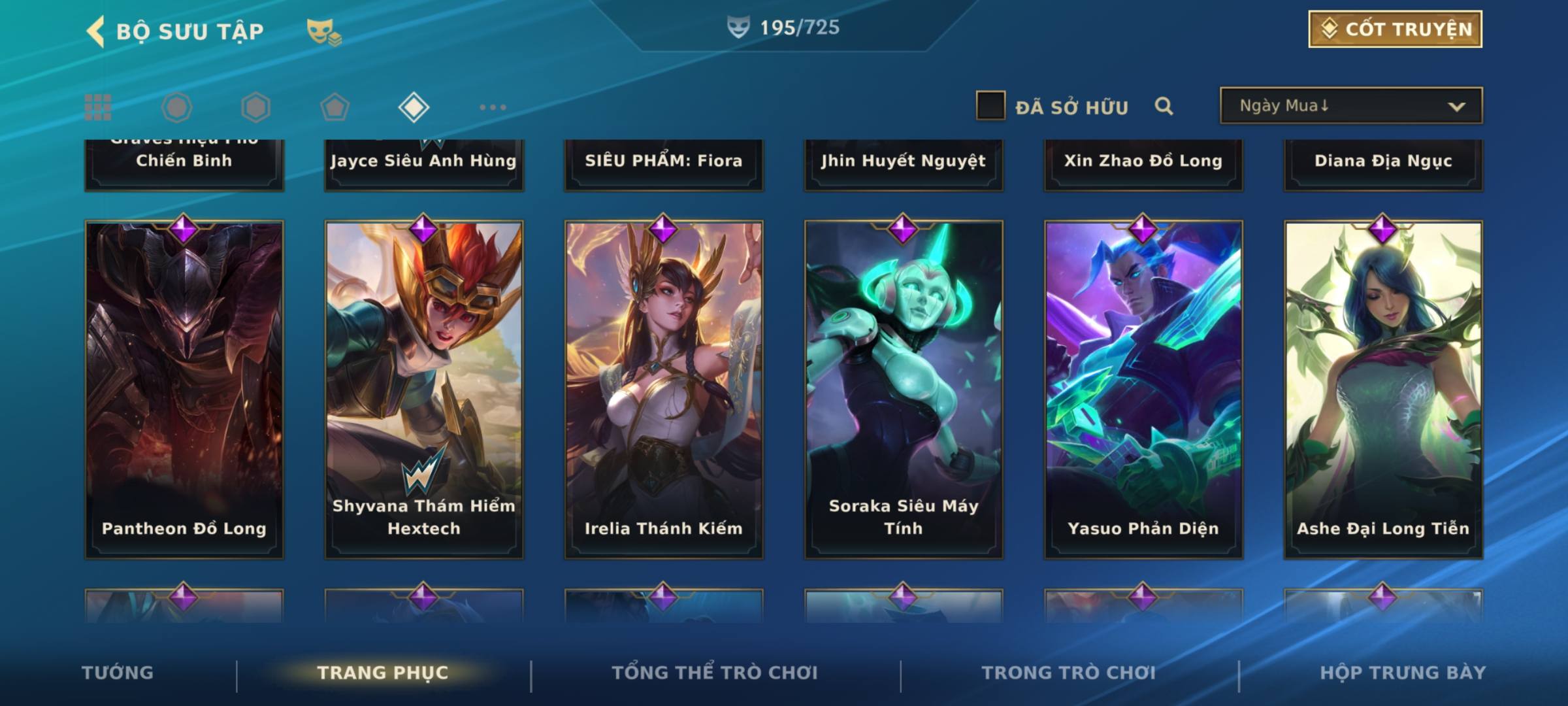Expand the Ngày Mua sort dropdown

(1351, 106)
